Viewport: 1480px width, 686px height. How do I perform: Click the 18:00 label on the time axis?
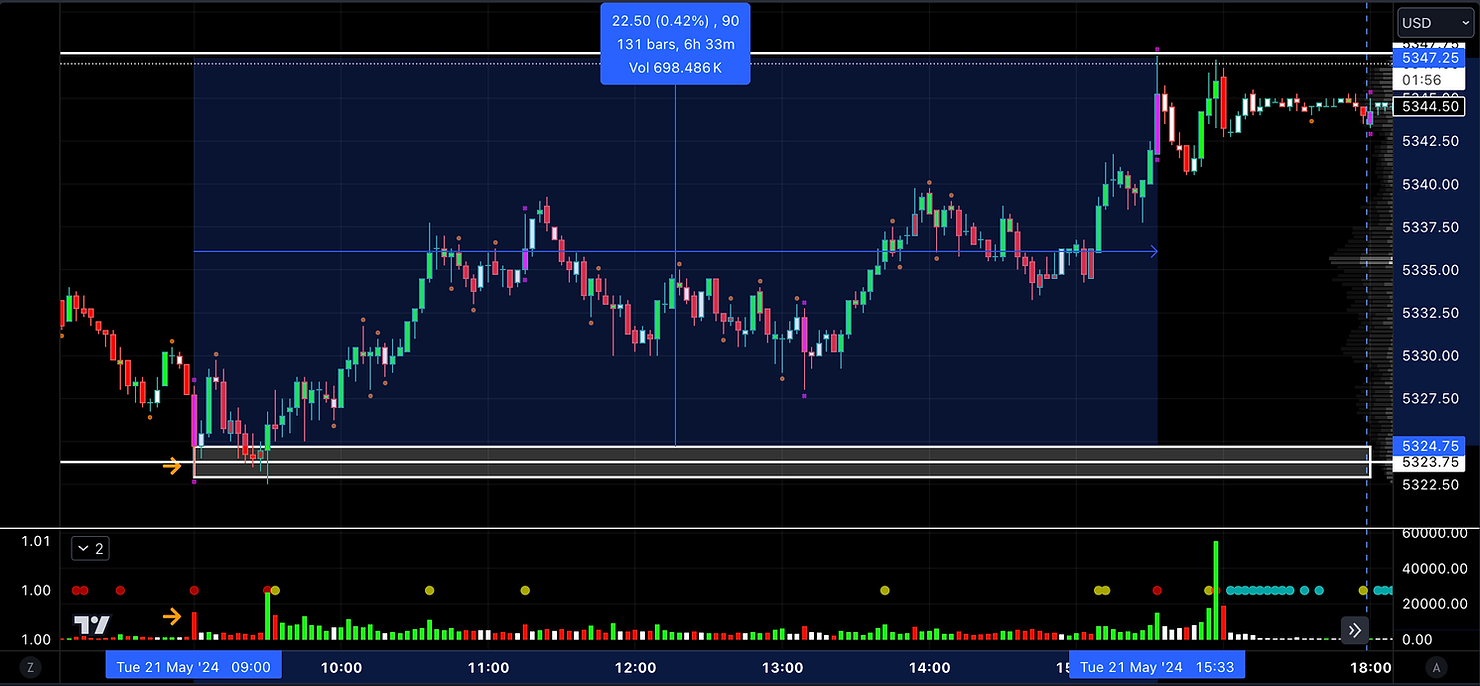point(1371,667)
